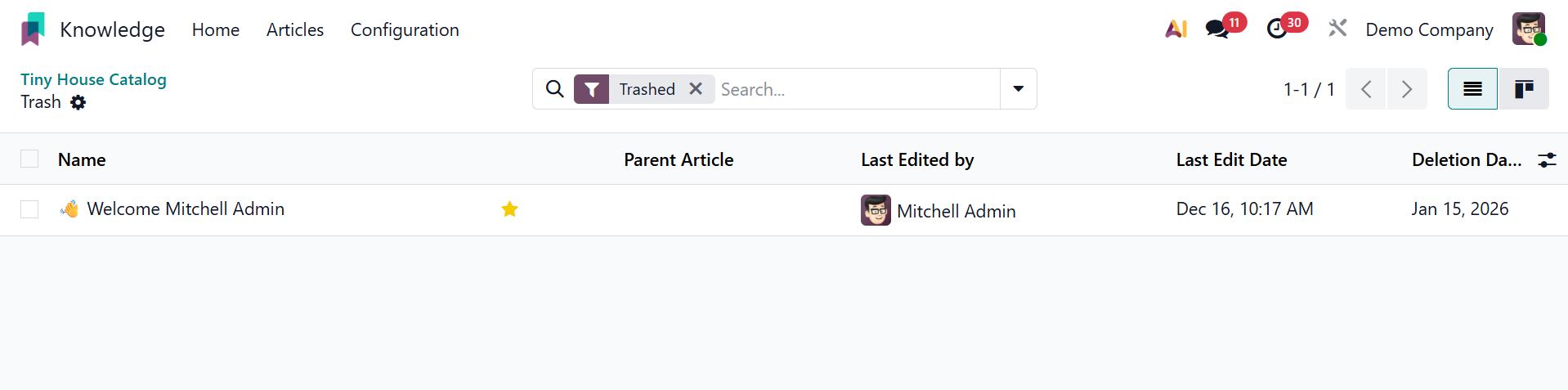This screenshot has width=1568, height=390.
Task: Toggle favorite star on Welcome Mitchell Admin
Action: pyautogui.click(x=510, y=209)
